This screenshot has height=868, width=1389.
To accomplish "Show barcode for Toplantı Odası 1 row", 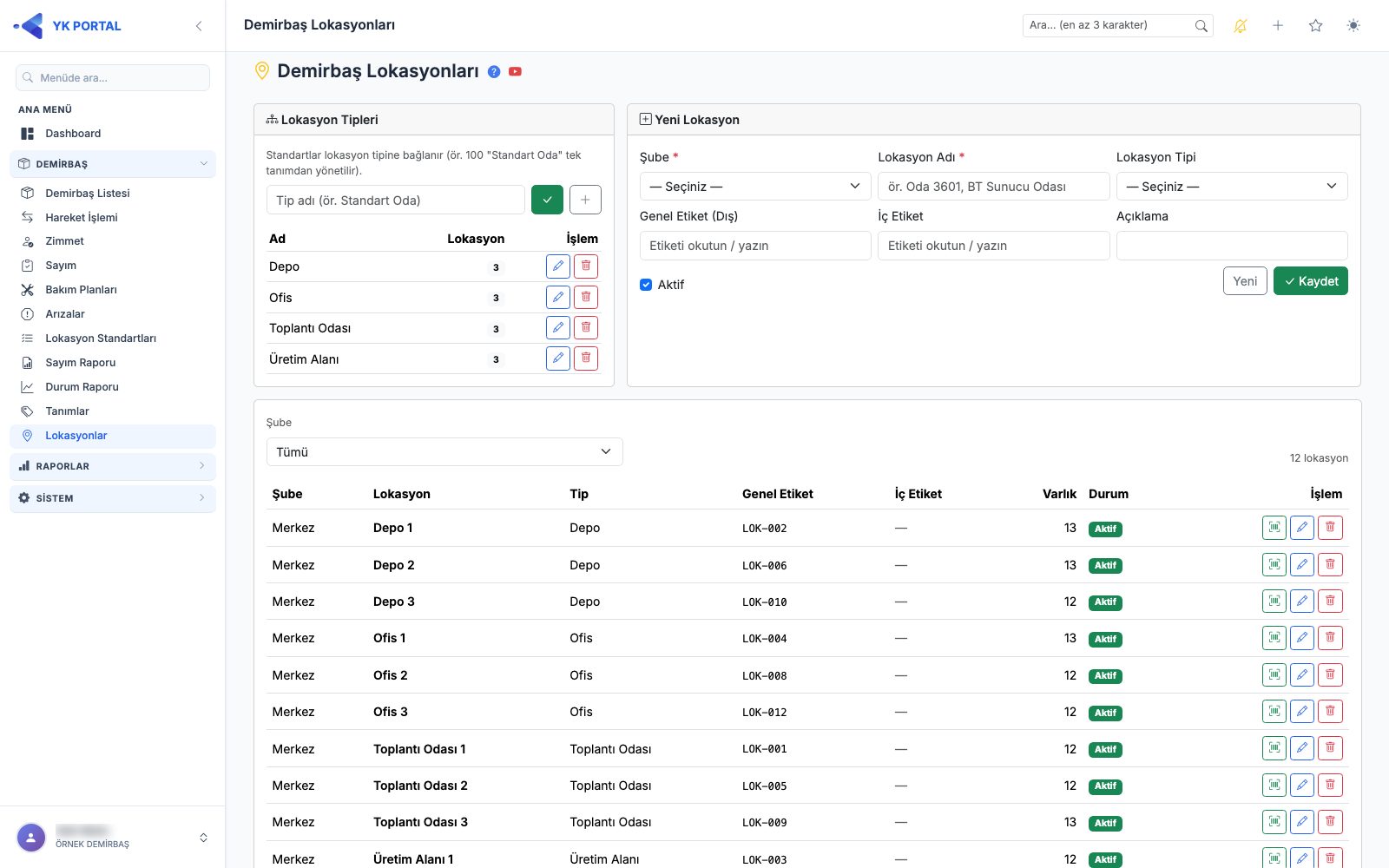I will coord(1274,748).
